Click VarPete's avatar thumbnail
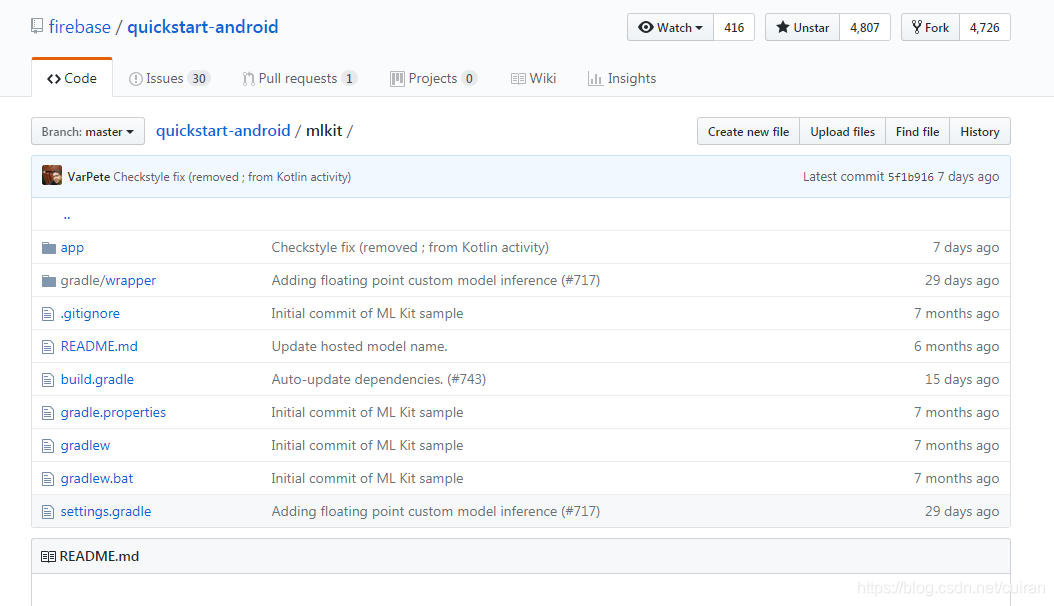The image size is (1054, 606). [52, 175]
